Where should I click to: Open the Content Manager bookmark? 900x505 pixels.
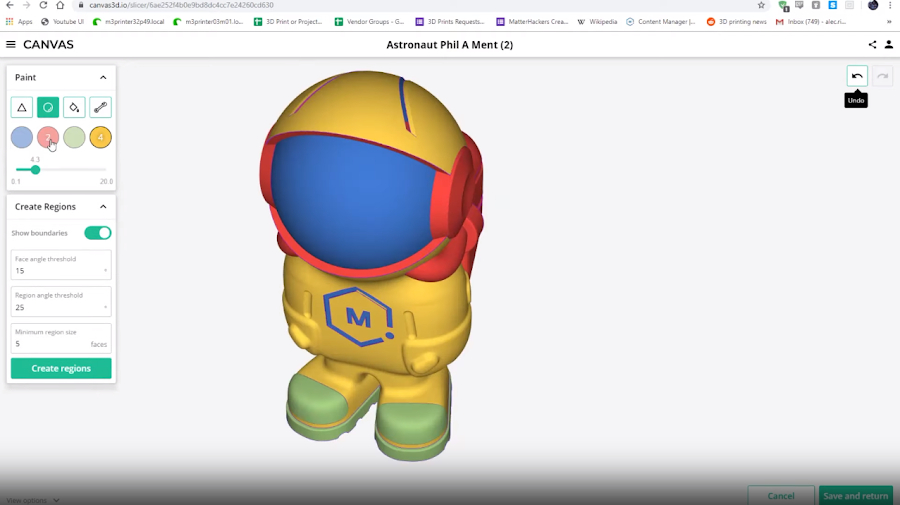point(661,22)
